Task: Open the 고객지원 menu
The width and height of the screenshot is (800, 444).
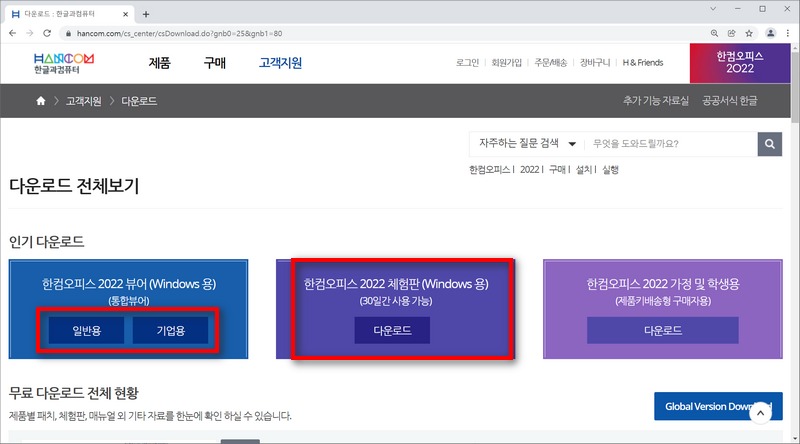Action: coord(280,63)
